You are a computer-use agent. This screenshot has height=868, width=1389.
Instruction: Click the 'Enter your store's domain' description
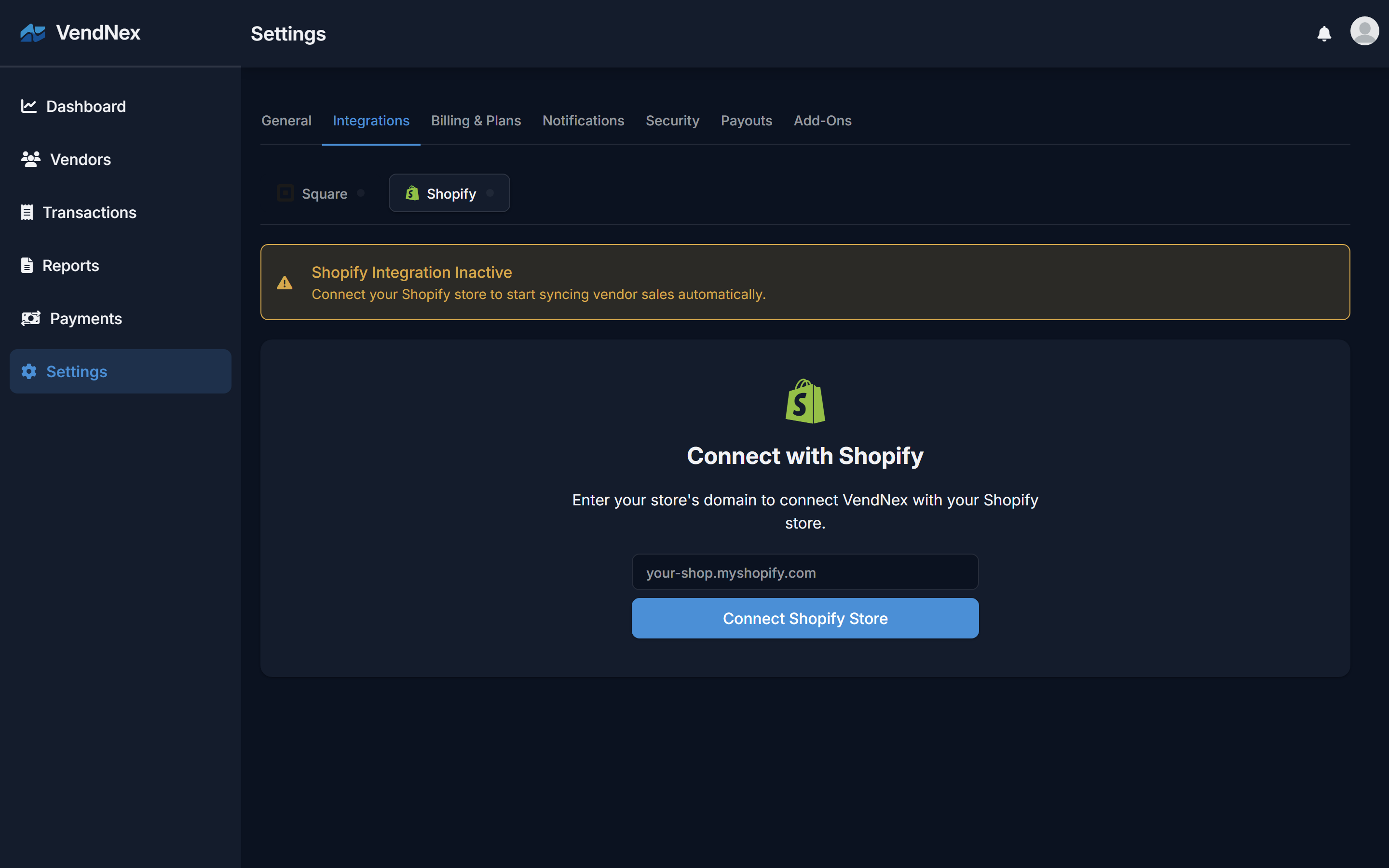[x=804, y=512]
